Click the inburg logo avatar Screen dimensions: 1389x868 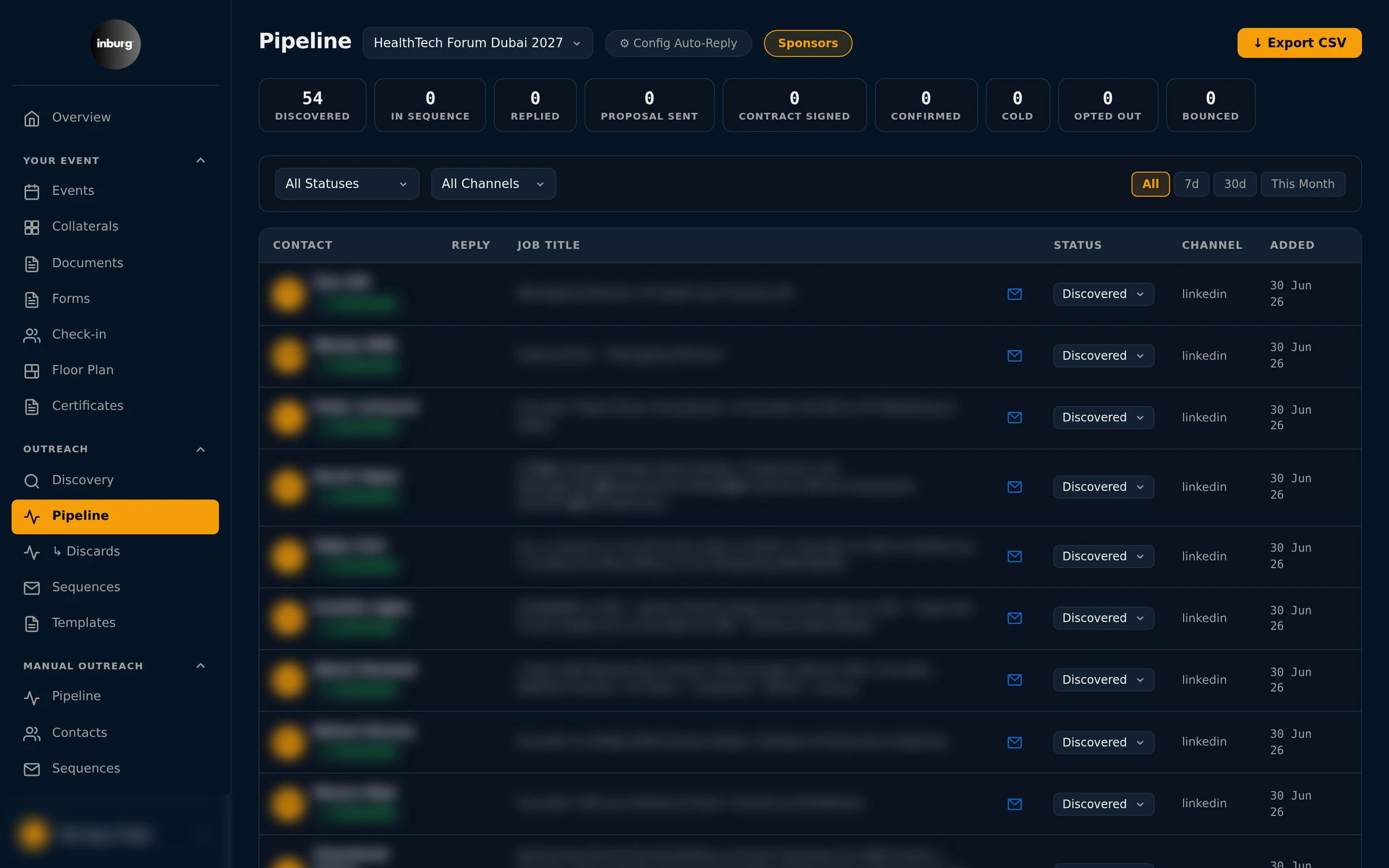115,44
